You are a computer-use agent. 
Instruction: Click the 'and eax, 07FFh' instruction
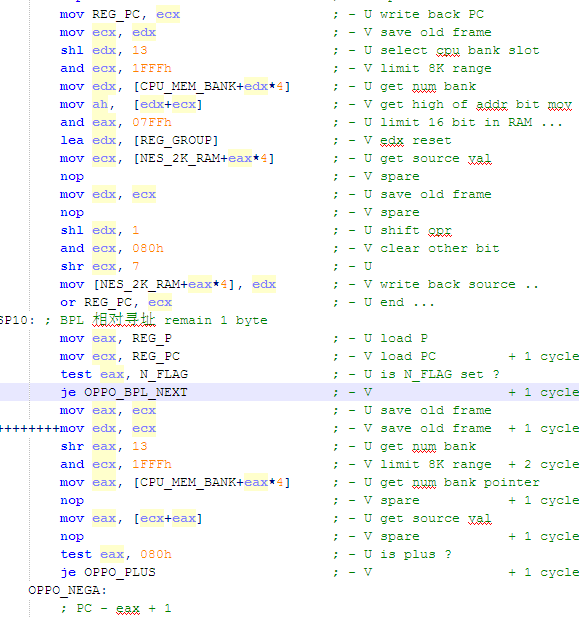pos(116,123)
